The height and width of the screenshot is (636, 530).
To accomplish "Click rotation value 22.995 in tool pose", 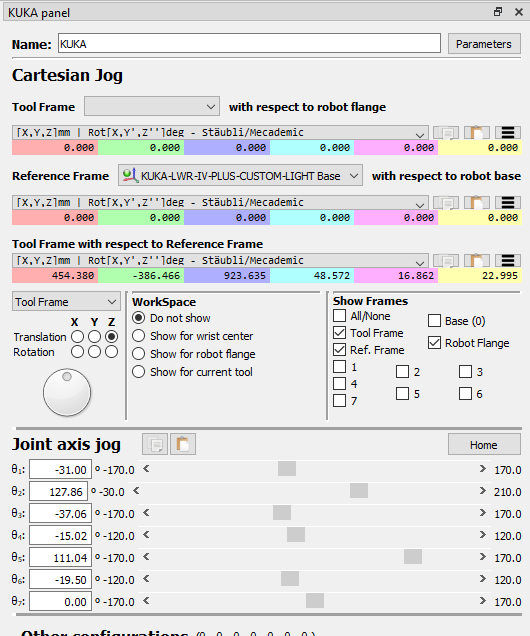I will point(480,275).
